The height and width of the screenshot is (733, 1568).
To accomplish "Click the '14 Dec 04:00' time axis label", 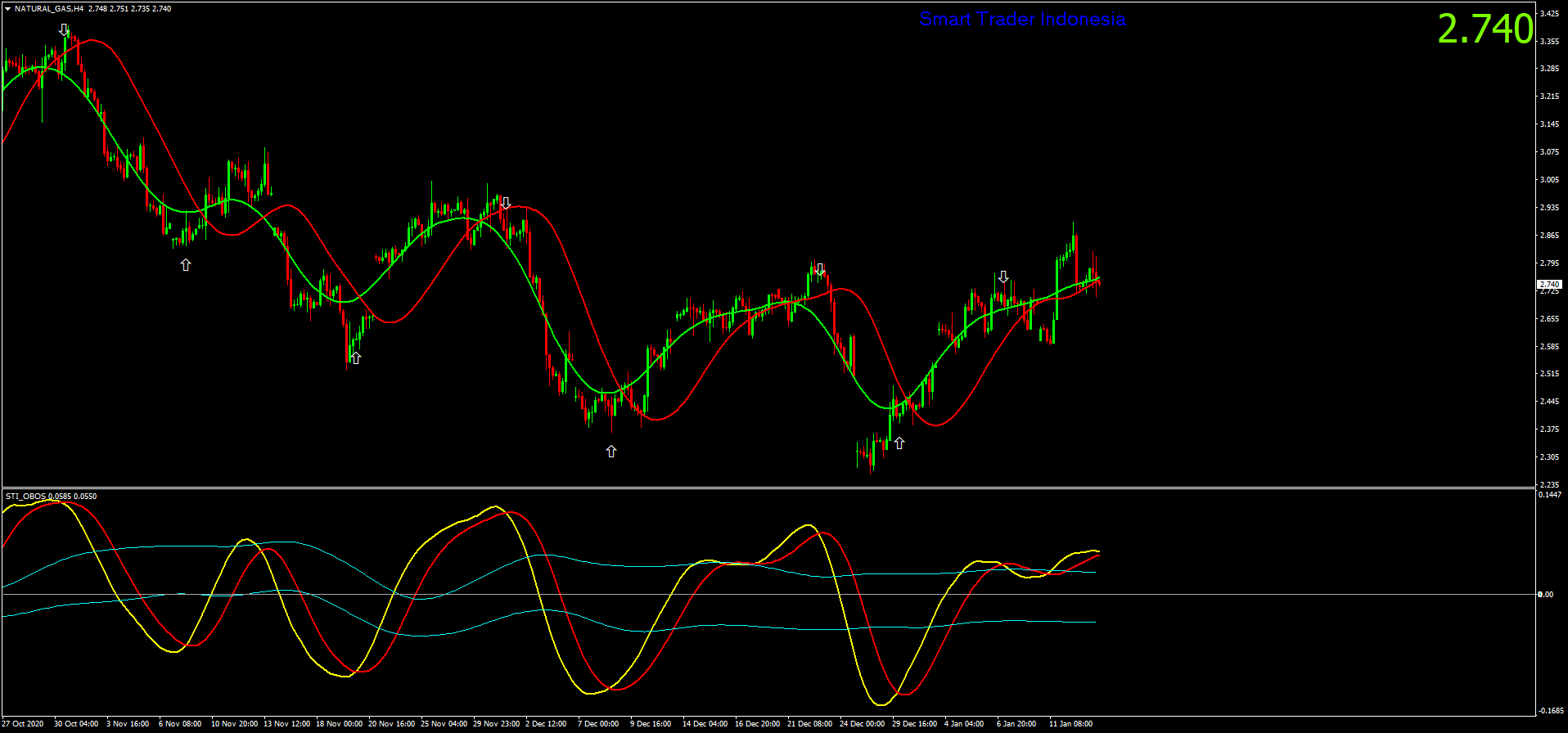I will (x=705, y=723).
